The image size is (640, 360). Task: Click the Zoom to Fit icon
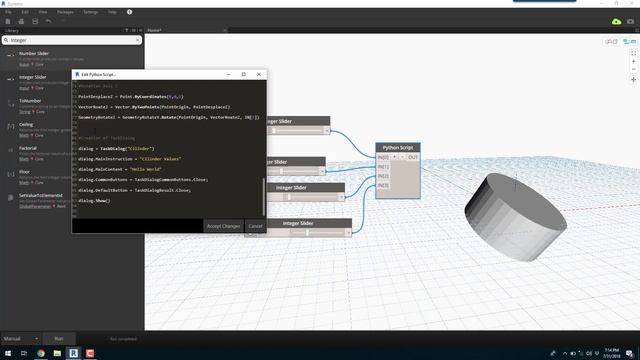pyautogui.click(x=633, y=53)
